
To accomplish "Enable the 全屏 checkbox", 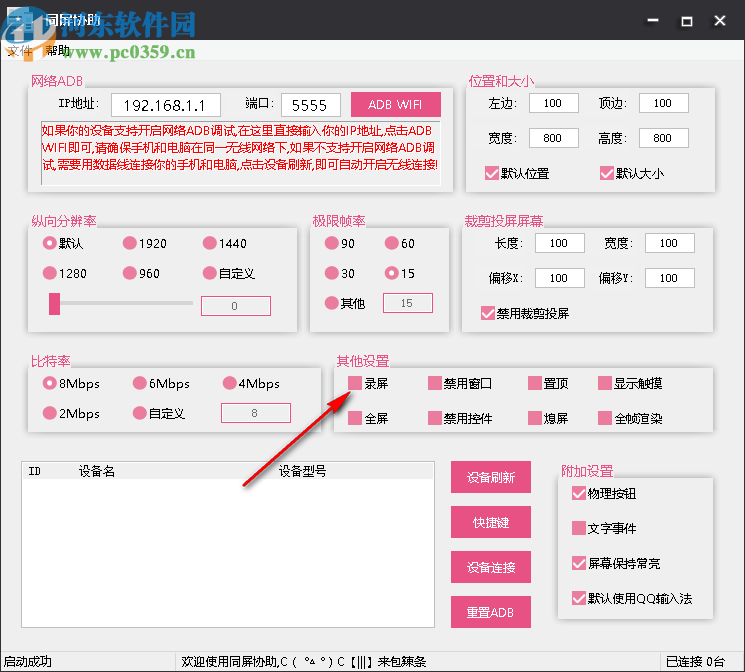I will [355, 418].
